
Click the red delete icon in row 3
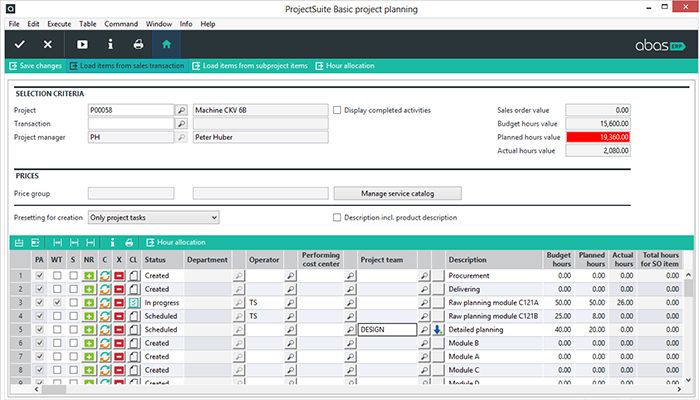[118, 302]
